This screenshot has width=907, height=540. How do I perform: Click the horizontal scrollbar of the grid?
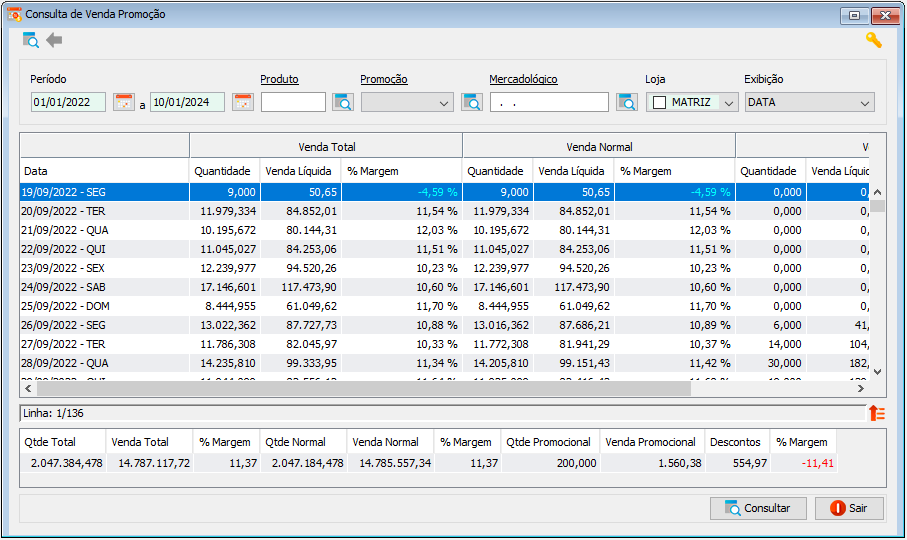pyautogui.click(x=364, y=389)
